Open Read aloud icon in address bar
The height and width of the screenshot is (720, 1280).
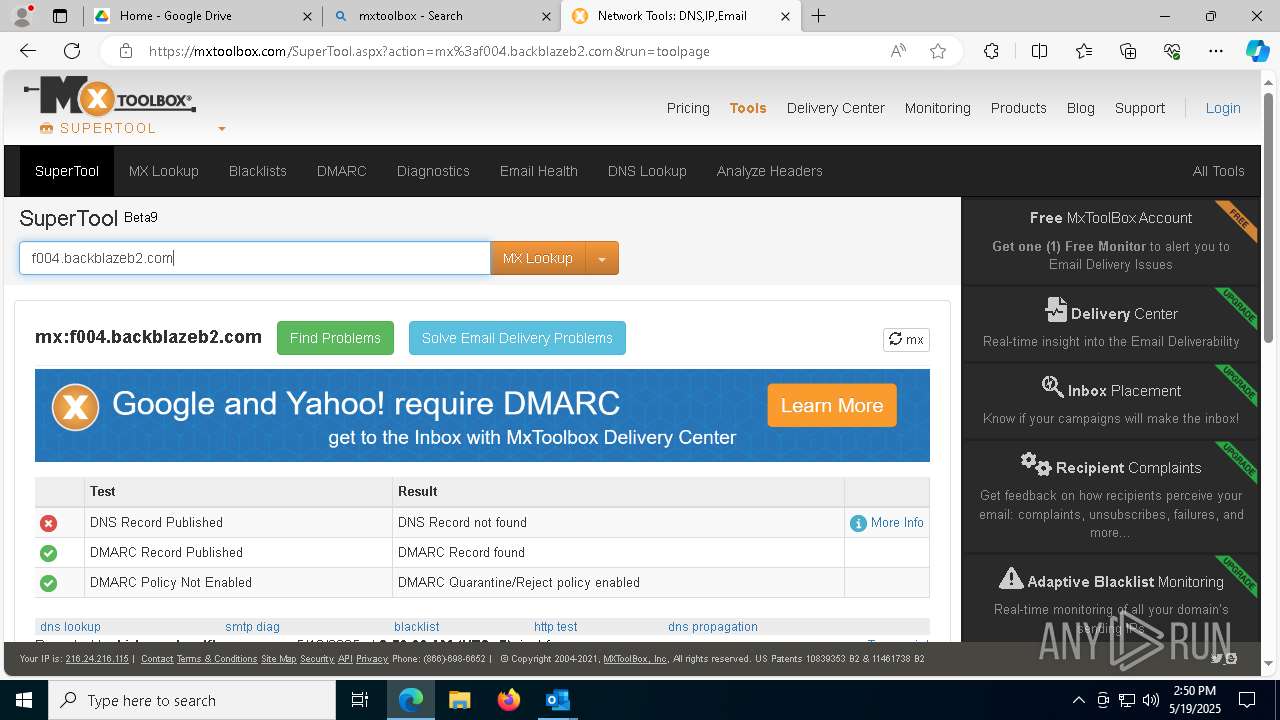[x=898, y=51]
